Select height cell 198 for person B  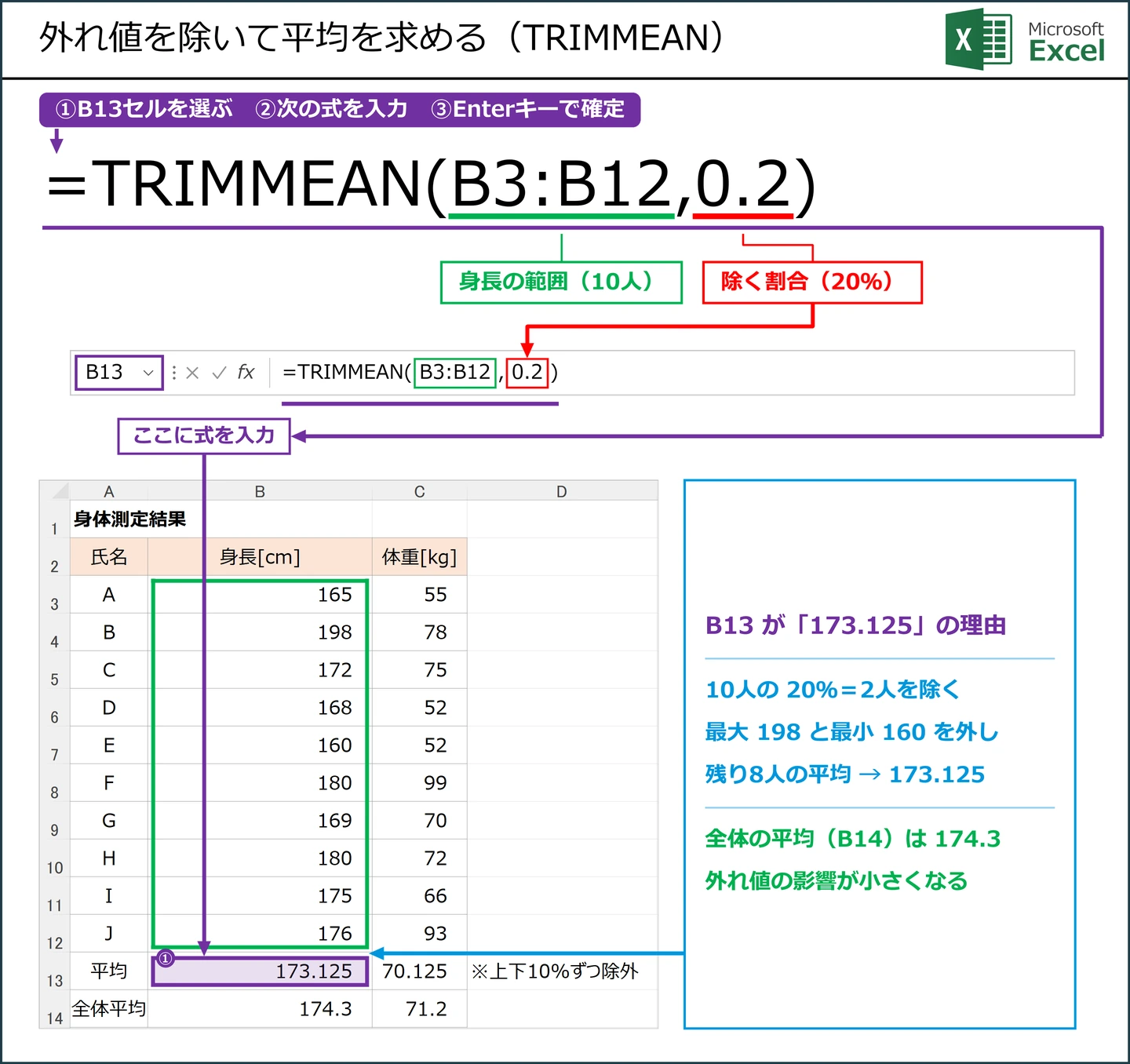point(260,632)
